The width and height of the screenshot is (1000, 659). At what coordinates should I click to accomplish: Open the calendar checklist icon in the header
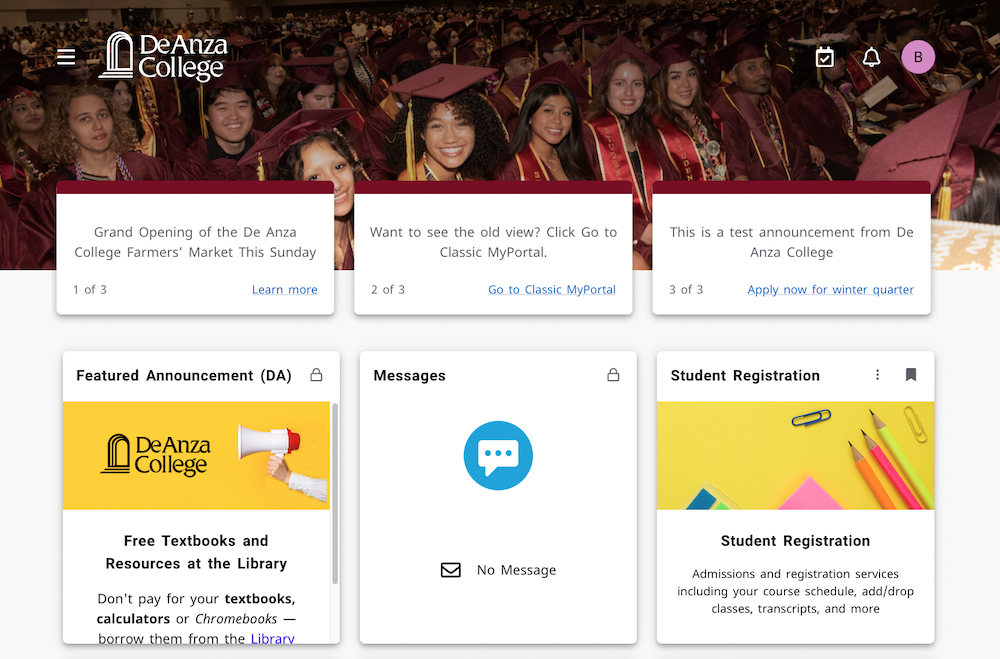click(825, 57)
